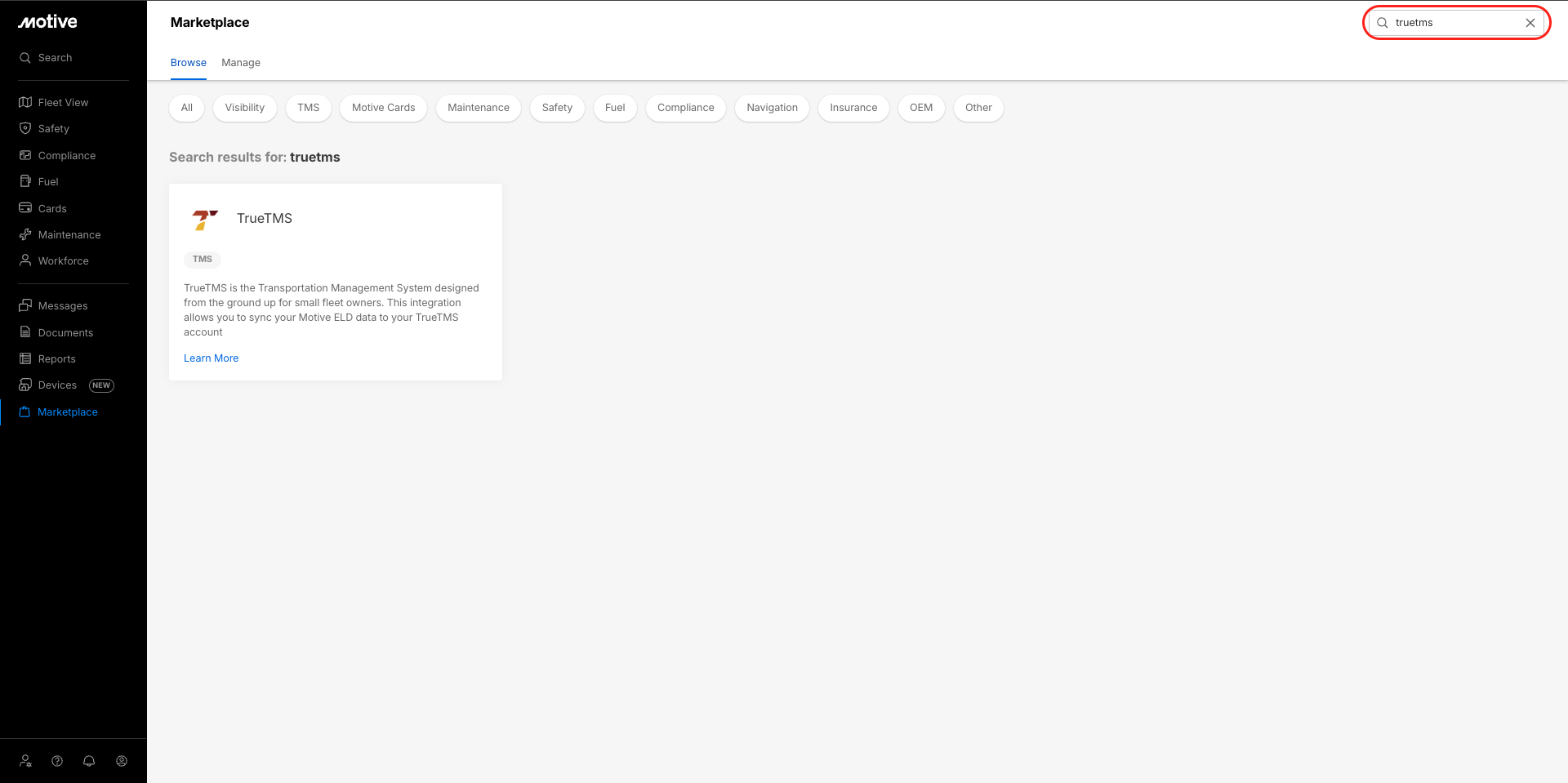This screenshot has width=1568, height=783.
Task: Open the help question mark icon
Action: tap(57, 761)
